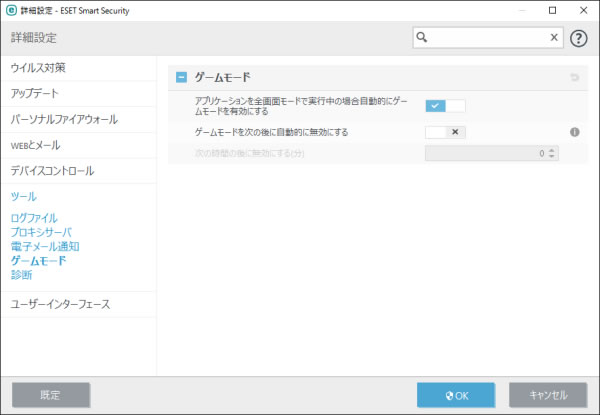Open help with the question mark icon
The width and height of the screenshot is (600, 415).
[x=578, y=38]
